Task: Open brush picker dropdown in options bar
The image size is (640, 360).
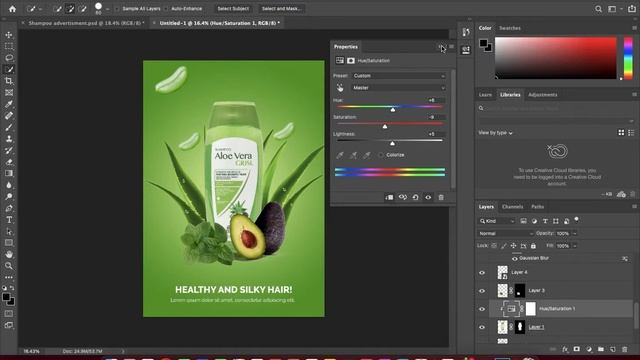Action: 107,9
